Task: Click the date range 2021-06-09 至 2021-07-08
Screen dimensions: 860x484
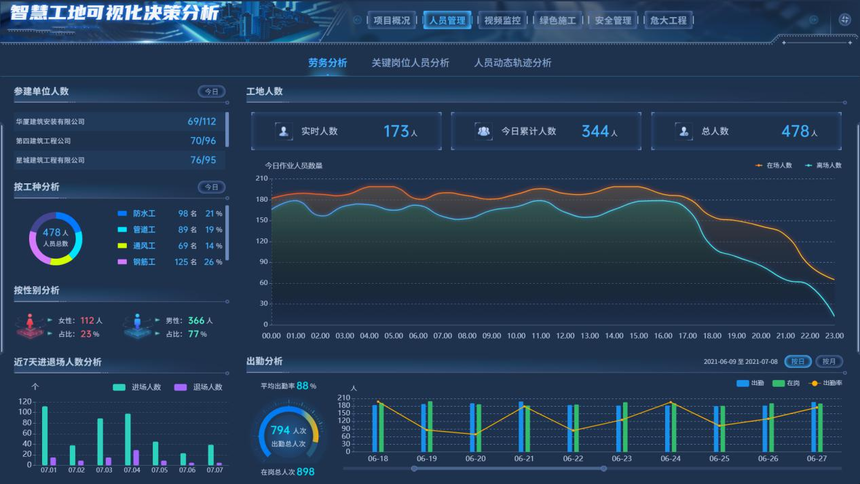Action: pos(740,362)
